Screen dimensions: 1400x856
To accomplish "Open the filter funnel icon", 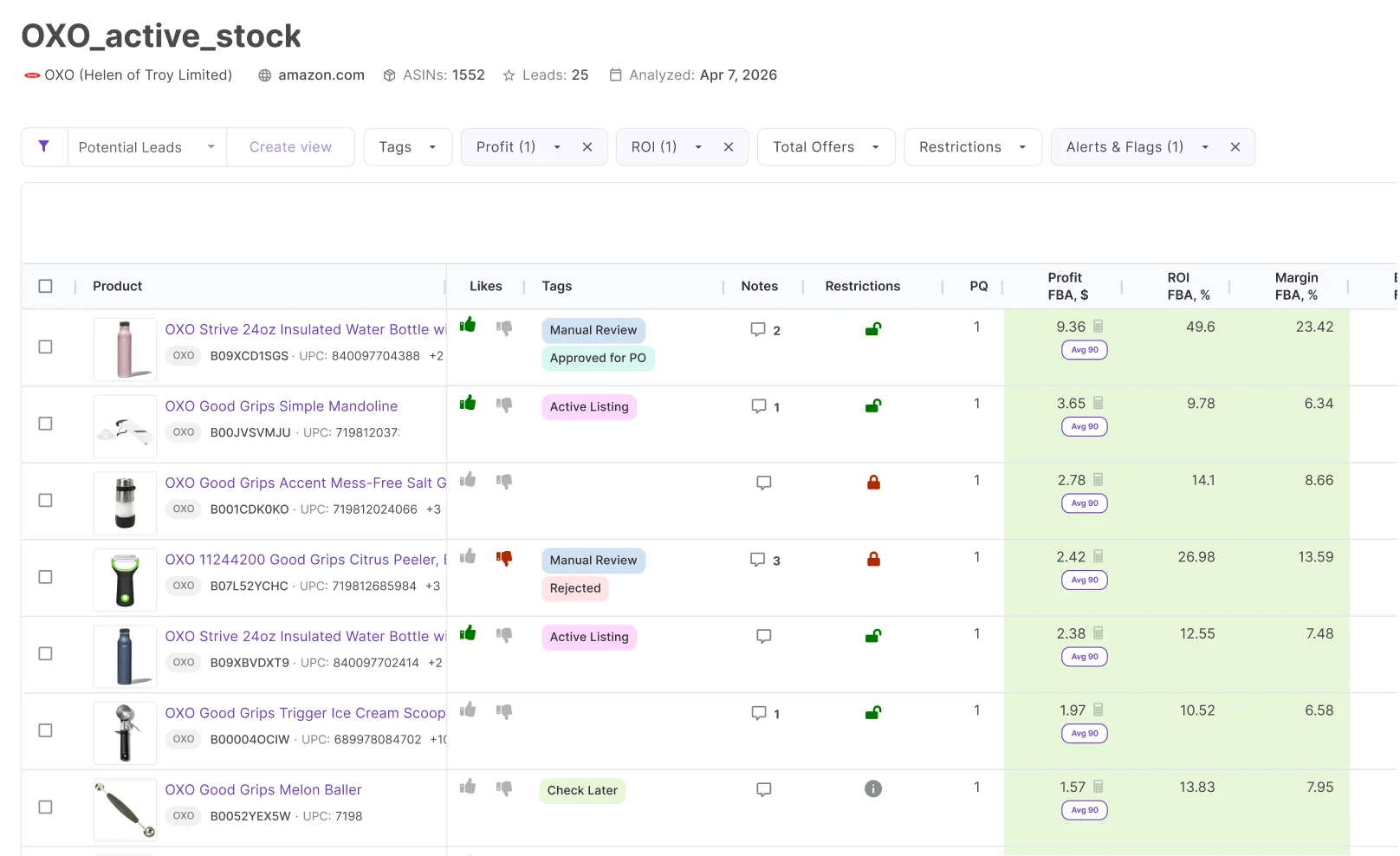I will pos(44,146).
